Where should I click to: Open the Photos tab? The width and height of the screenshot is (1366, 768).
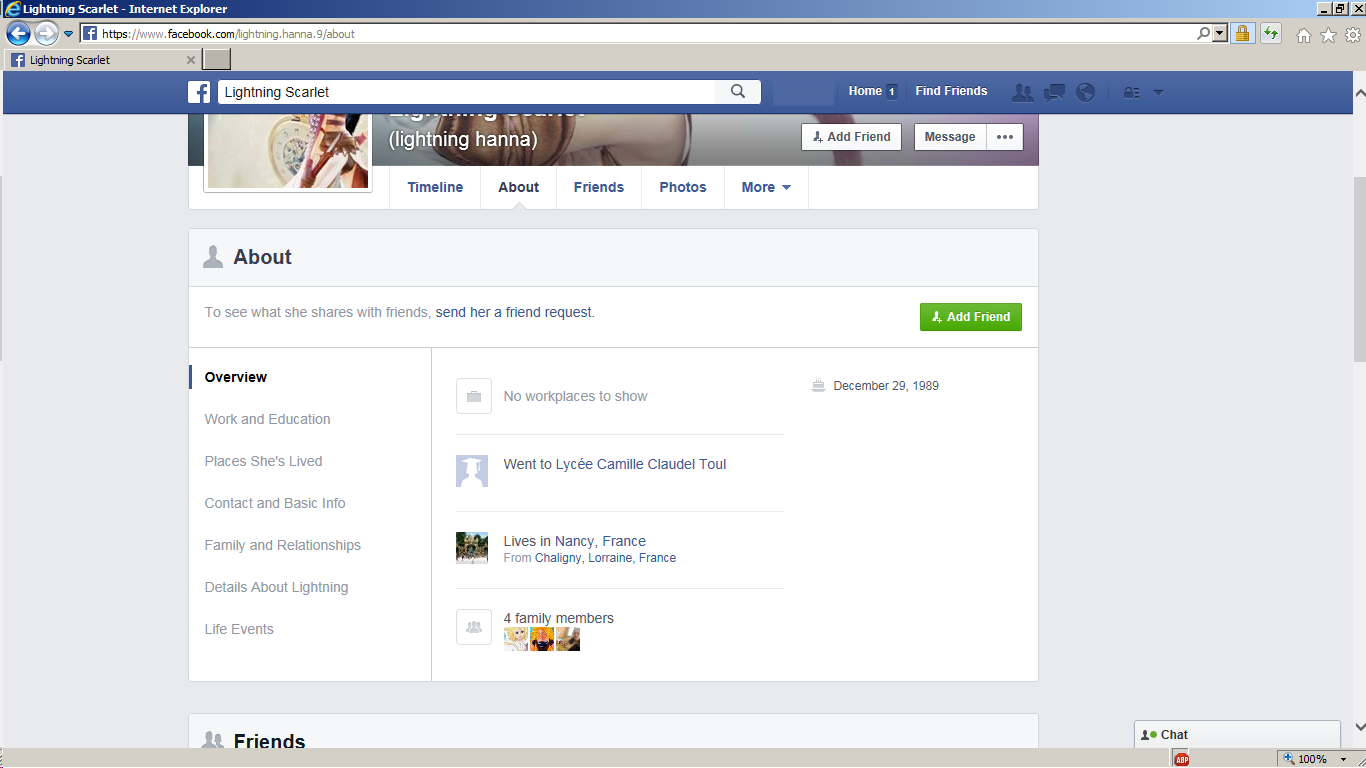pyautogui.click(x=683, y=187)
